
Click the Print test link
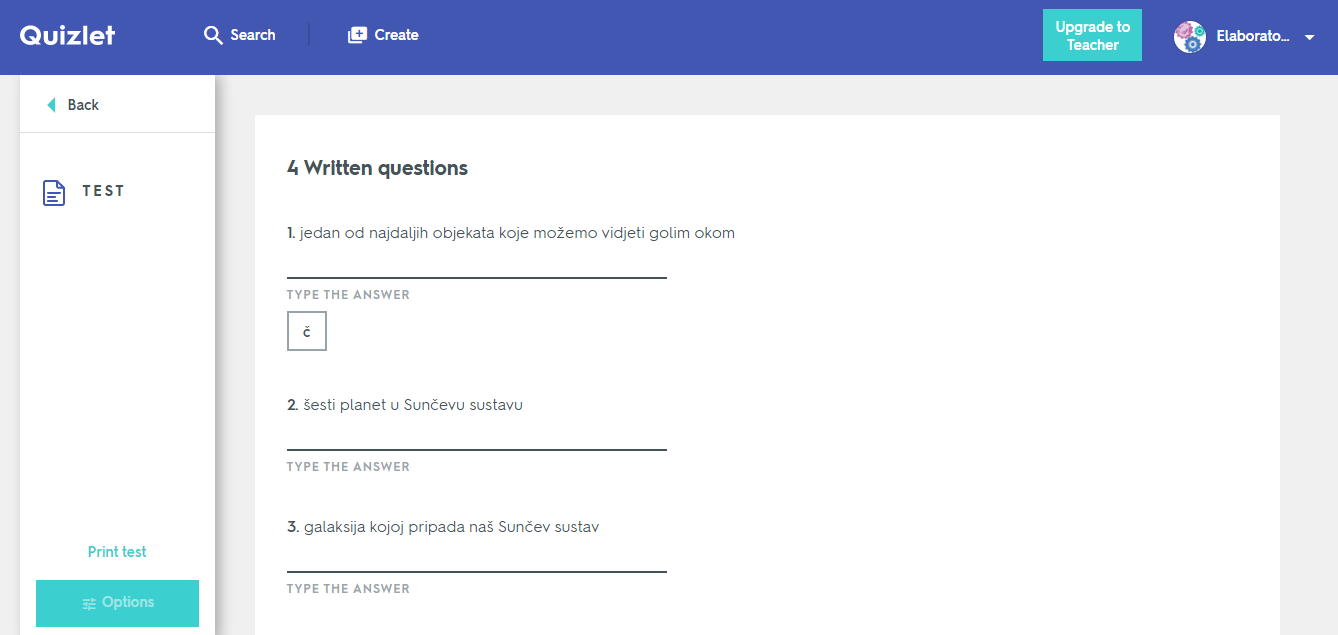click(x=117, y=552)
